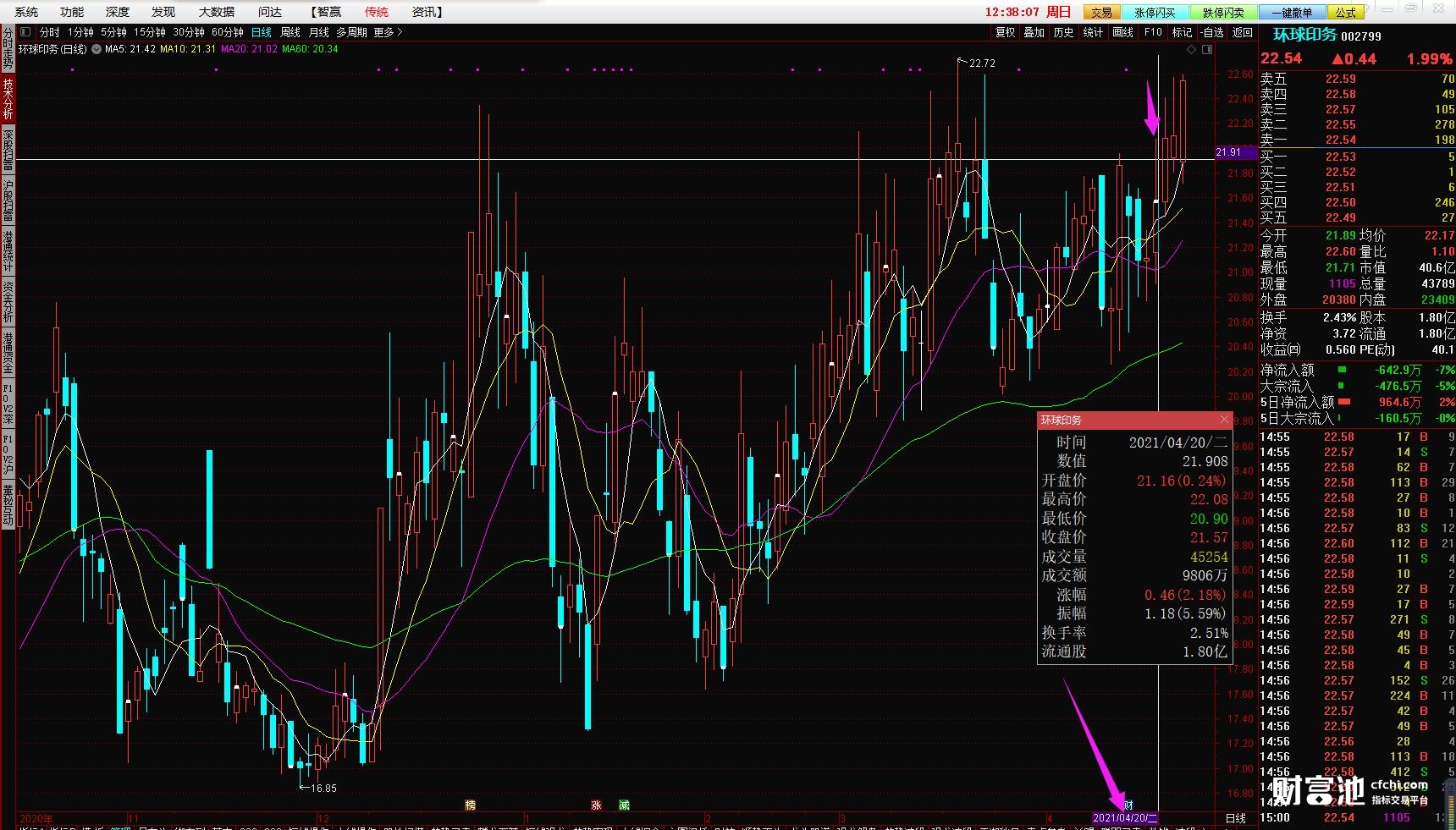Switch to the 智赢 mode tab
Image resolution: width=1456 pixels, height=830 pixels.
click(327, 12)
